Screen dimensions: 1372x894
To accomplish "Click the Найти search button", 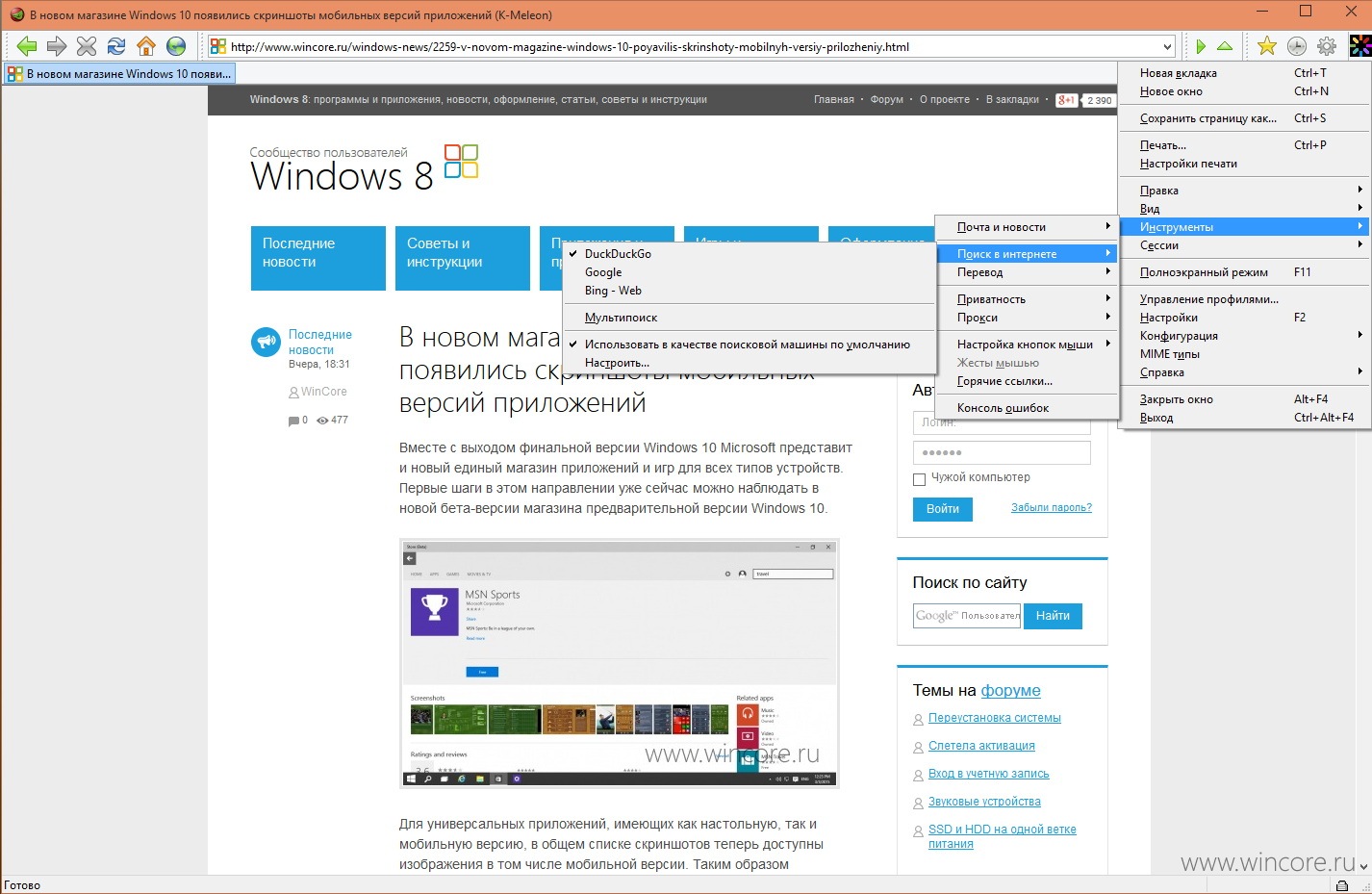I will (x=1053, y=616).
